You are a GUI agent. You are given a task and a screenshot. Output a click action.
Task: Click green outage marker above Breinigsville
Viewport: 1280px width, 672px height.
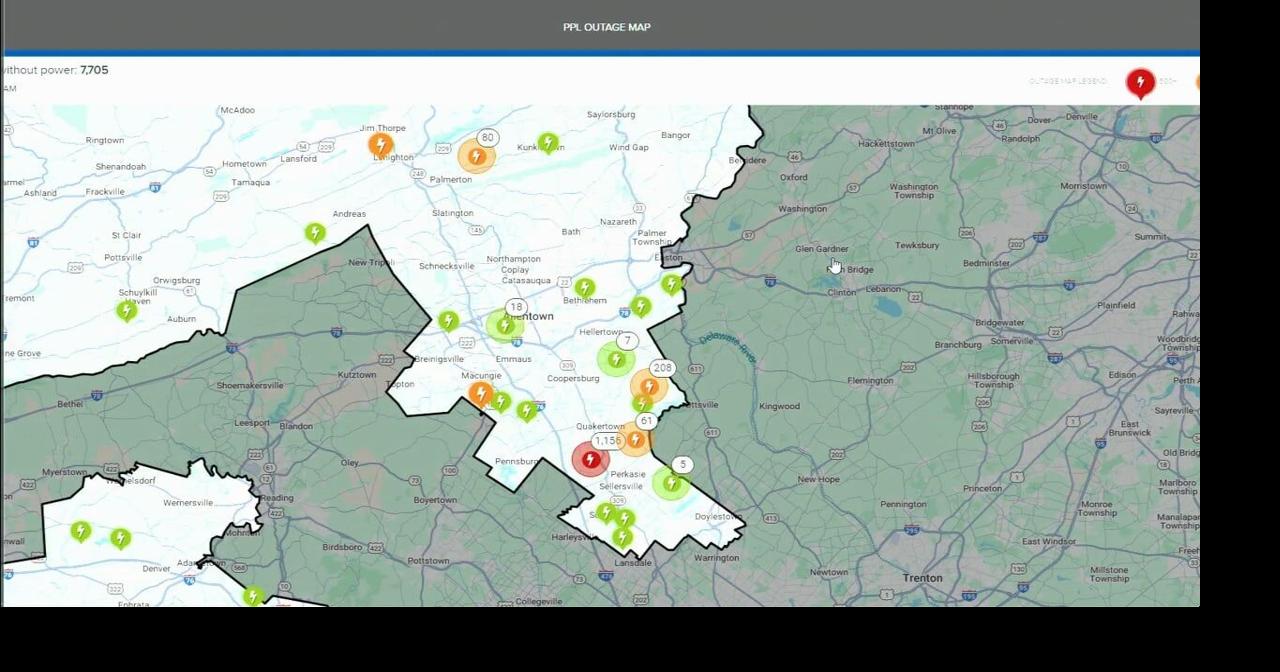[448, 321]
